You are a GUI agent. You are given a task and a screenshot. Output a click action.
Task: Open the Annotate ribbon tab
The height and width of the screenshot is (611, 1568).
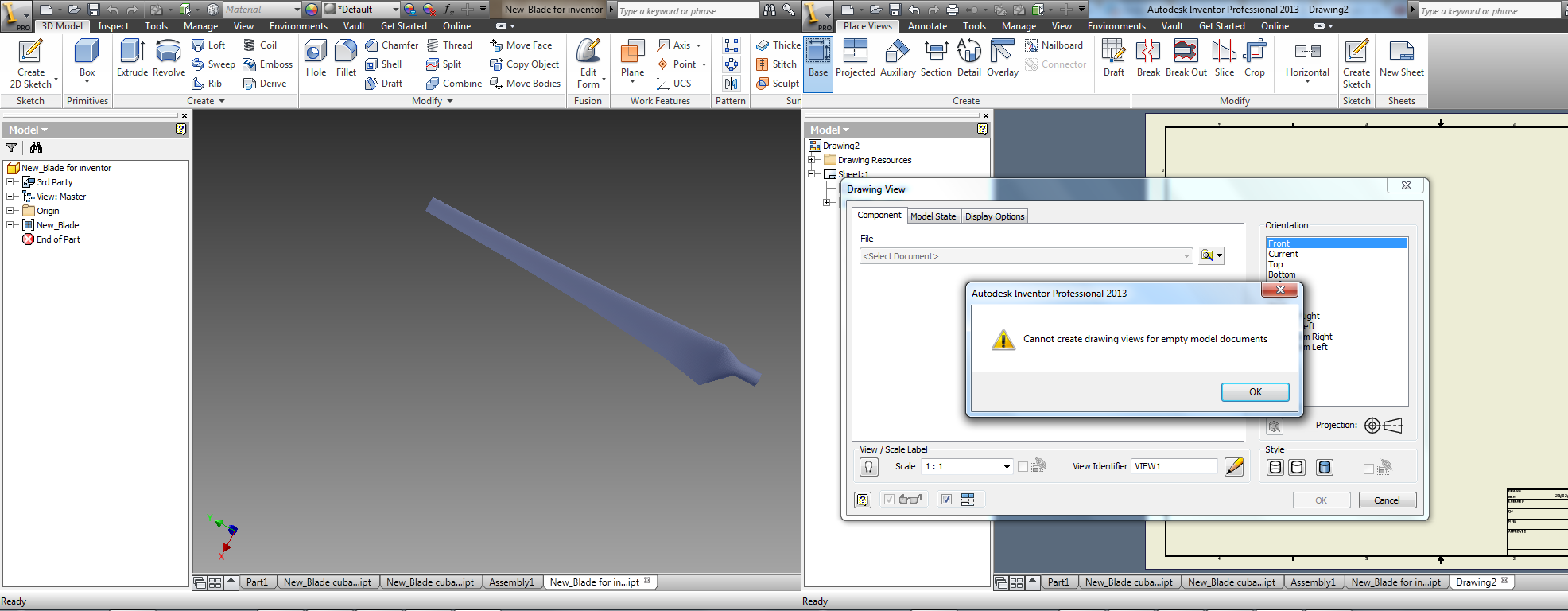tap(927, 26)
